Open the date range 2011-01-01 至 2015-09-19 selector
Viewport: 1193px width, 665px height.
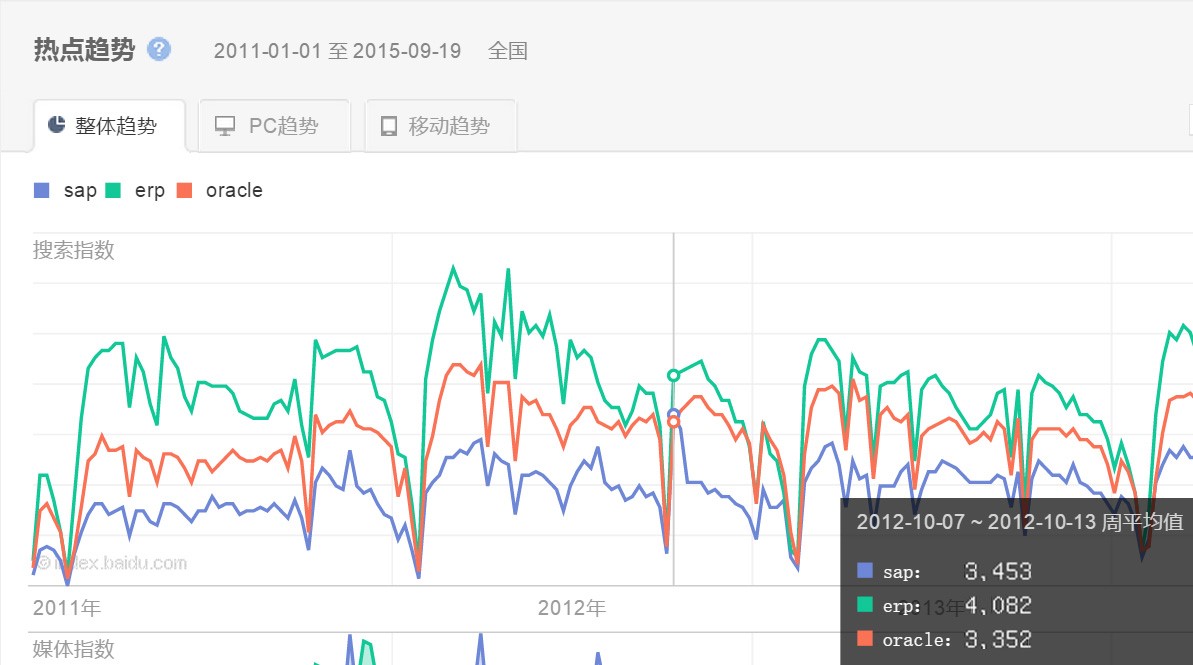pyautogui.click(x=337, y=51)
